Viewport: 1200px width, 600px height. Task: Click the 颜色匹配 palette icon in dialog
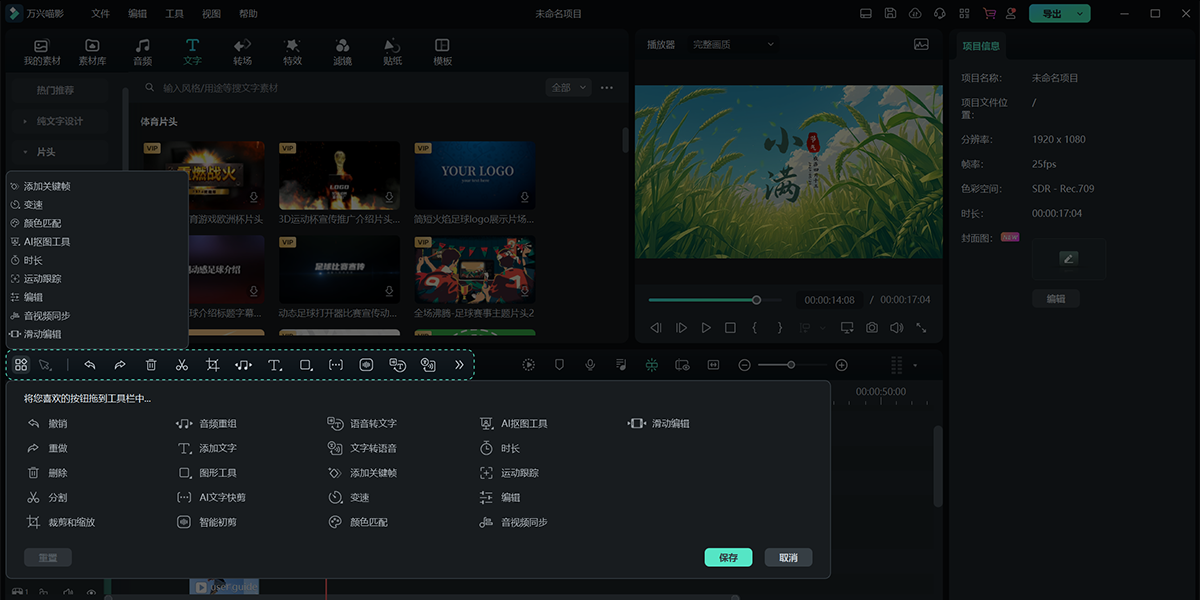pyautogui.click(x=336, y=522)
